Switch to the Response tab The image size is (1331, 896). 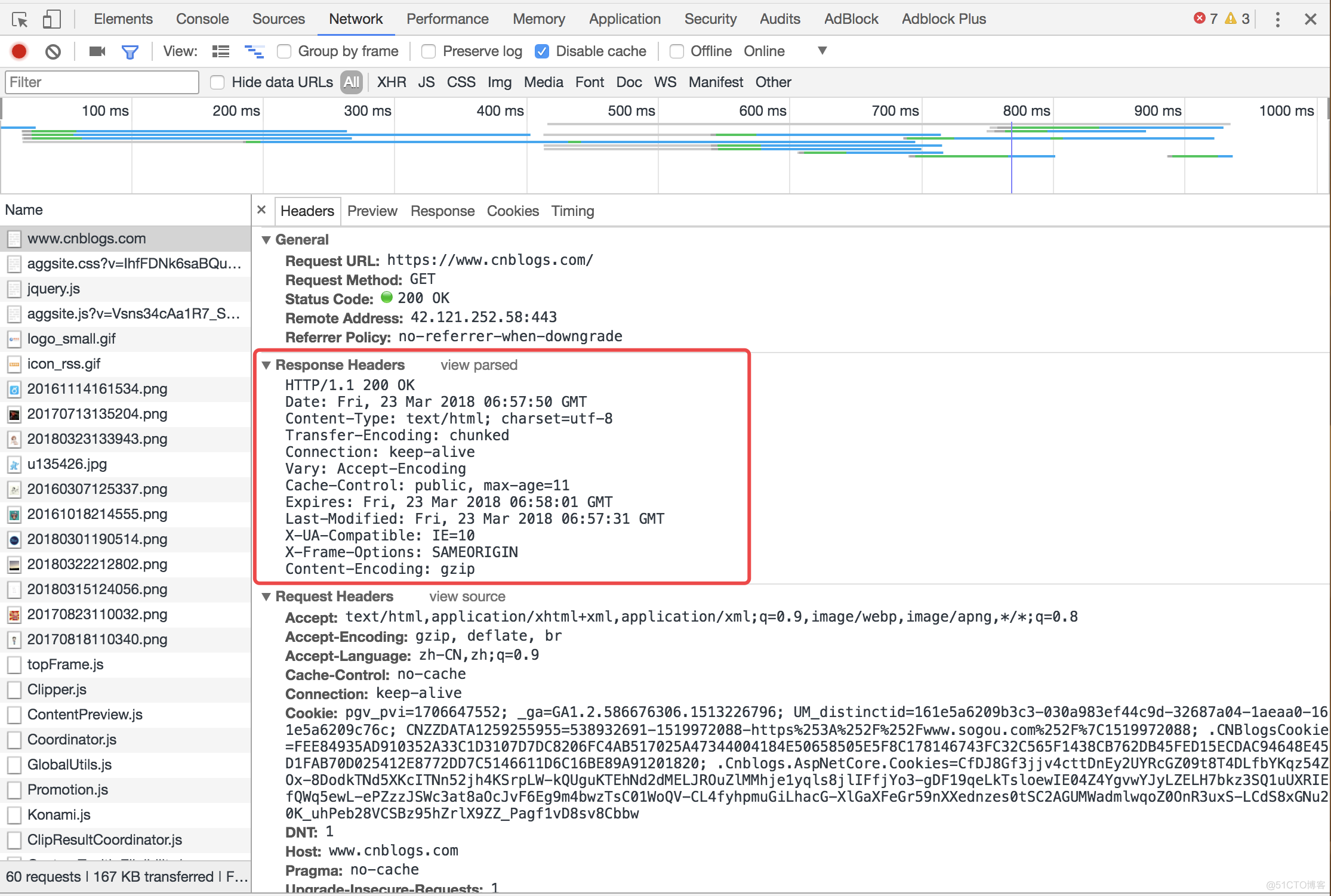[x=441, y=211]
